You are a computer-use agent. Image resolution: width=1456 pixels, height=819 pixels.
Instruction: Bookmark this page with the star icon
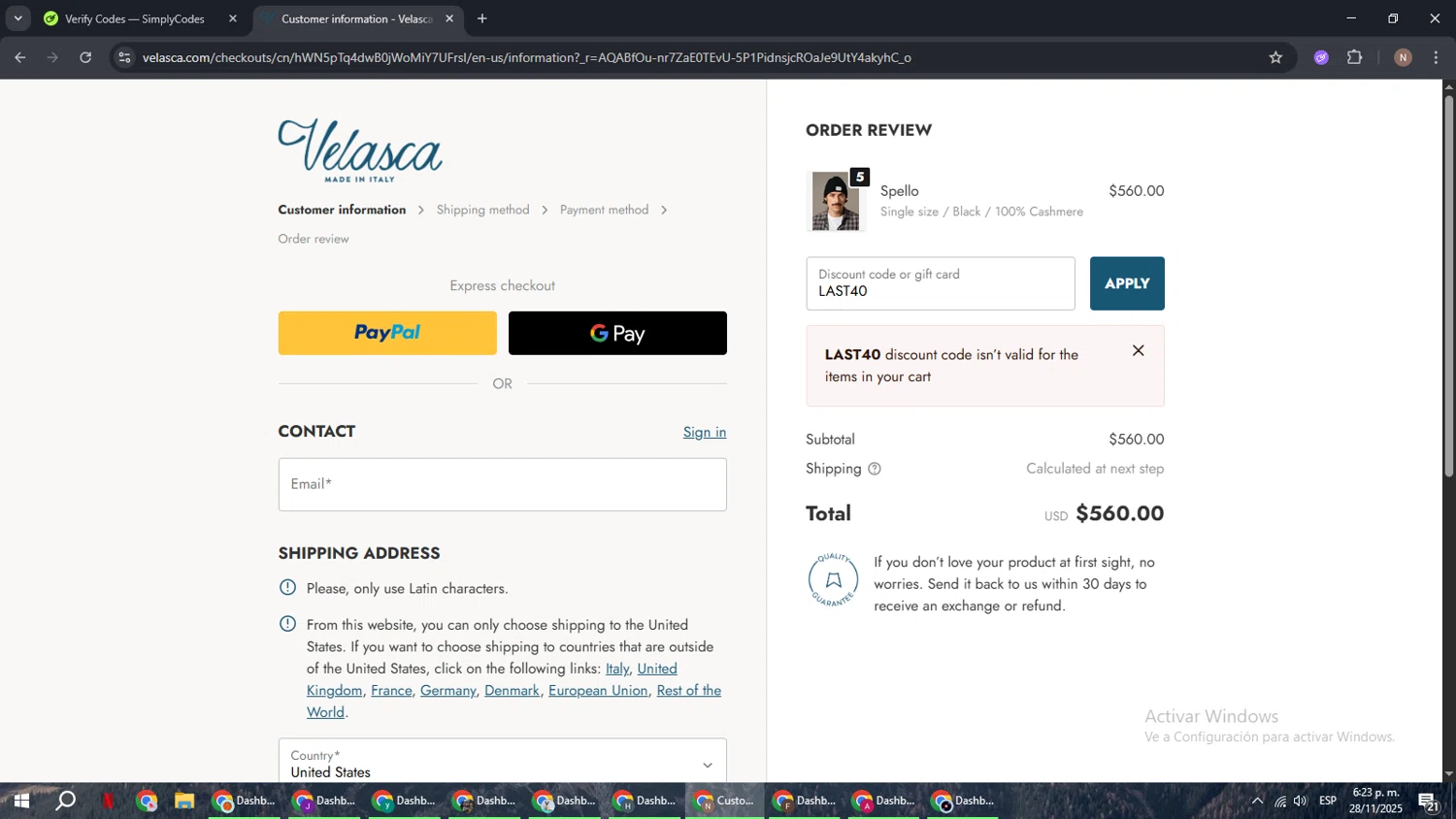pyautogui.click(x=1275, y=57)
